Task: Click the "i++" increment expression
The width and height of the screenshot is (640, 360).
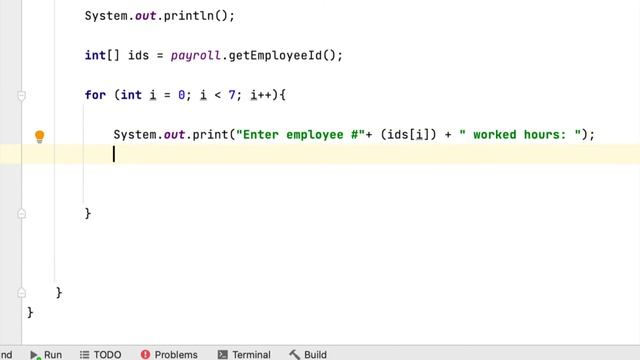Action: tap(261, 95)
